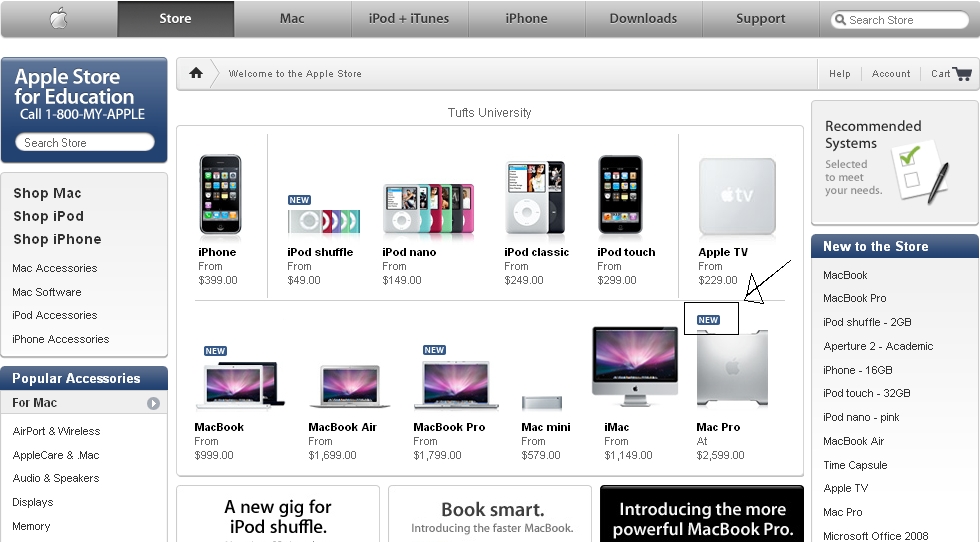Click the Recommended Systems heading
This screenshot has width=980, height=542.
[x=872, y=134]
